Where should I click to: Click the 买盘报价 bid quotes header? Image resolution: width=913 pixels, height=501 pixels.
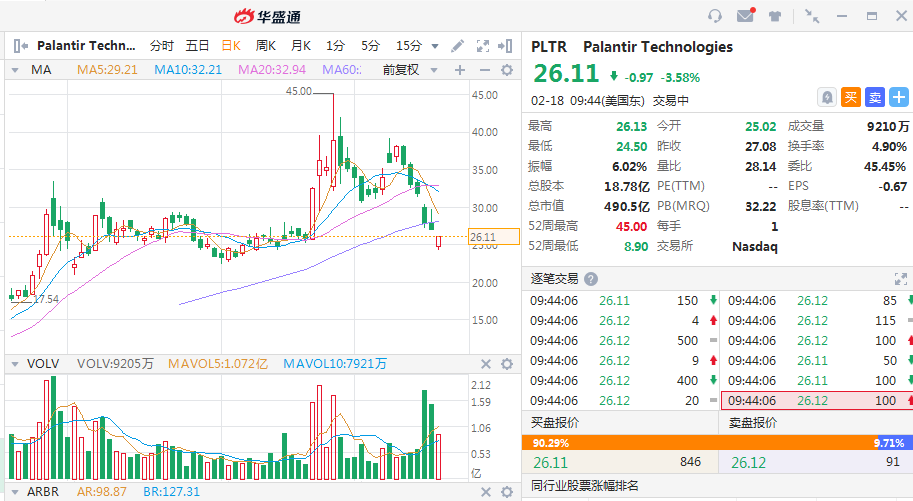tap(555, 423)
